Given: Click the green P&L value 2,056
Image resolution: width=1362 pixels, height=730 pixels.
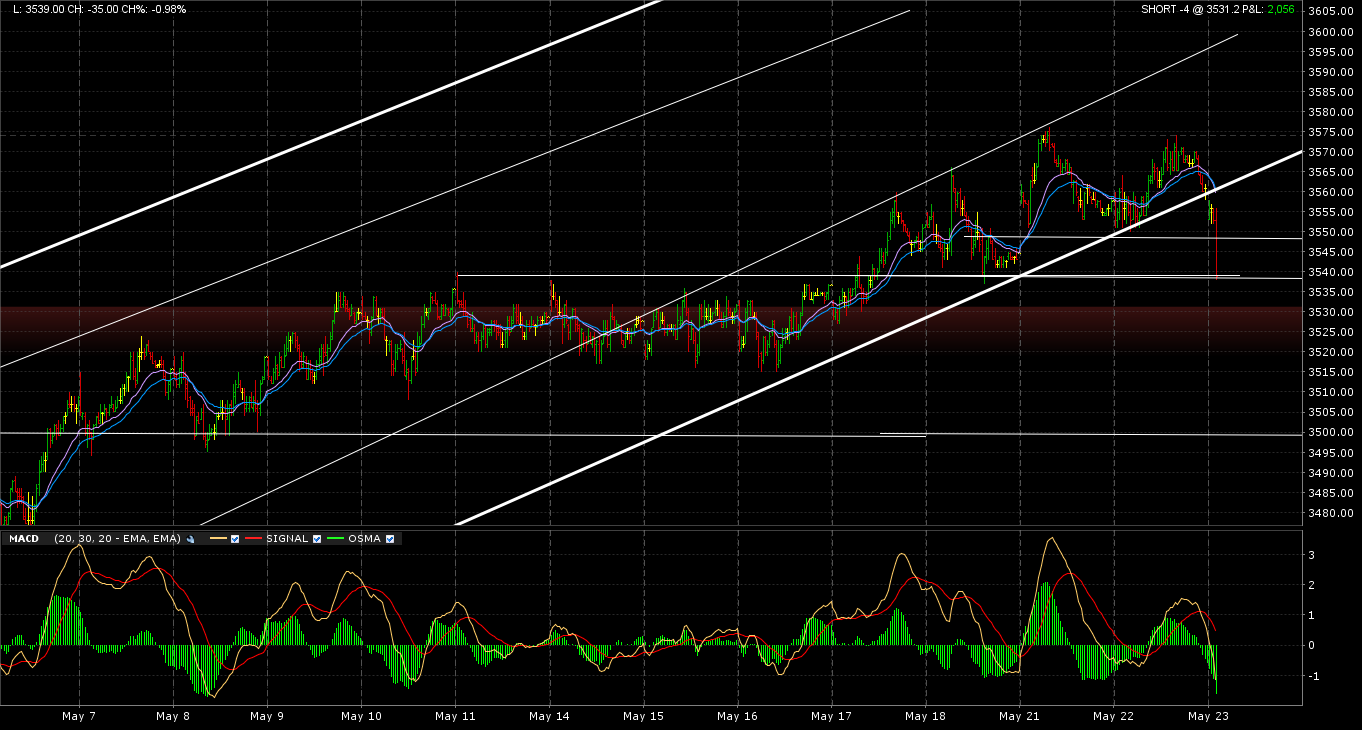Looking at the screenshot, I should click(x=1281, y=9).
